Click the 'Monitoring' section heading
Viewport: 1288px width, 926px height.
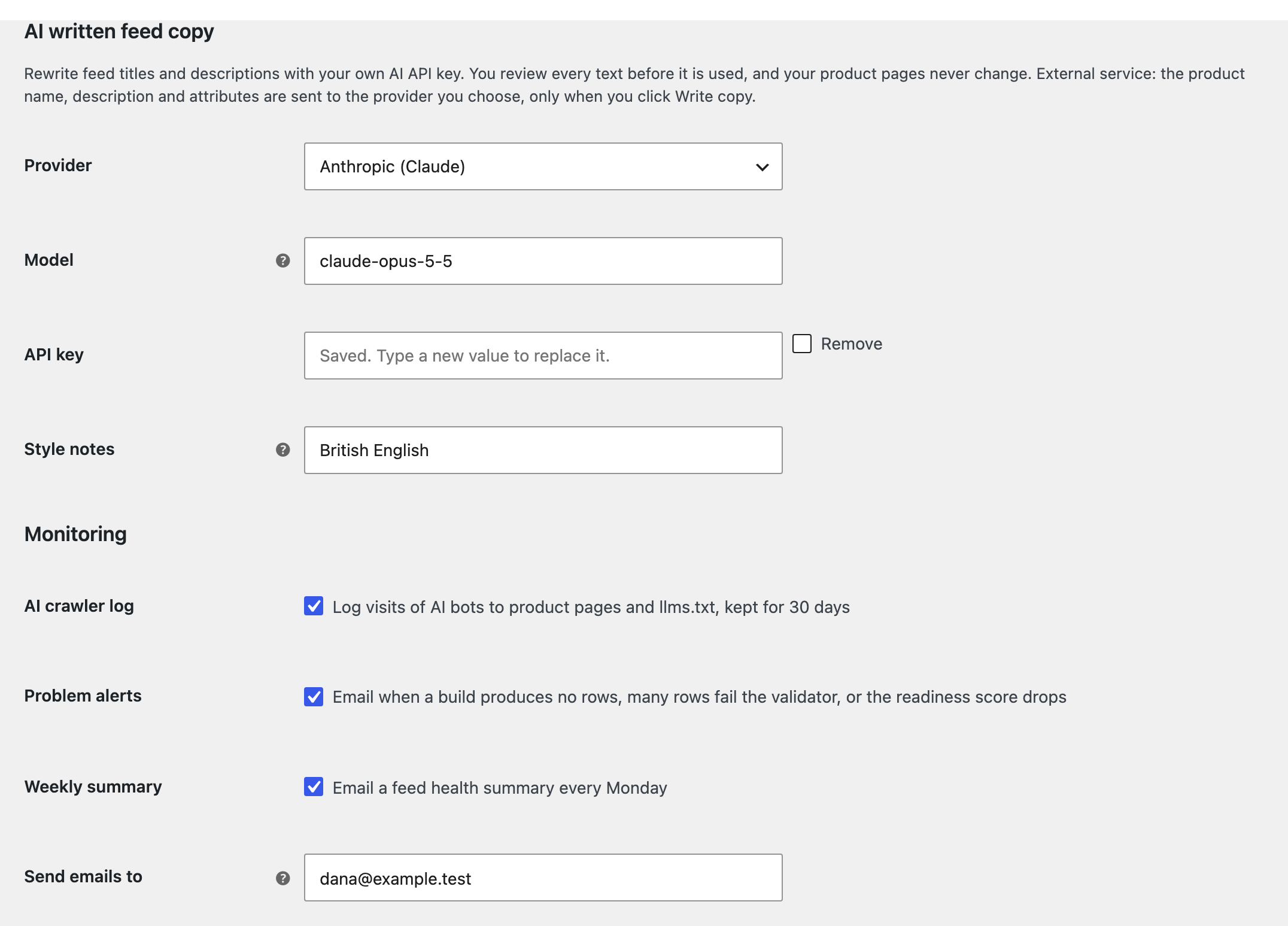click(x=75, y=534)
